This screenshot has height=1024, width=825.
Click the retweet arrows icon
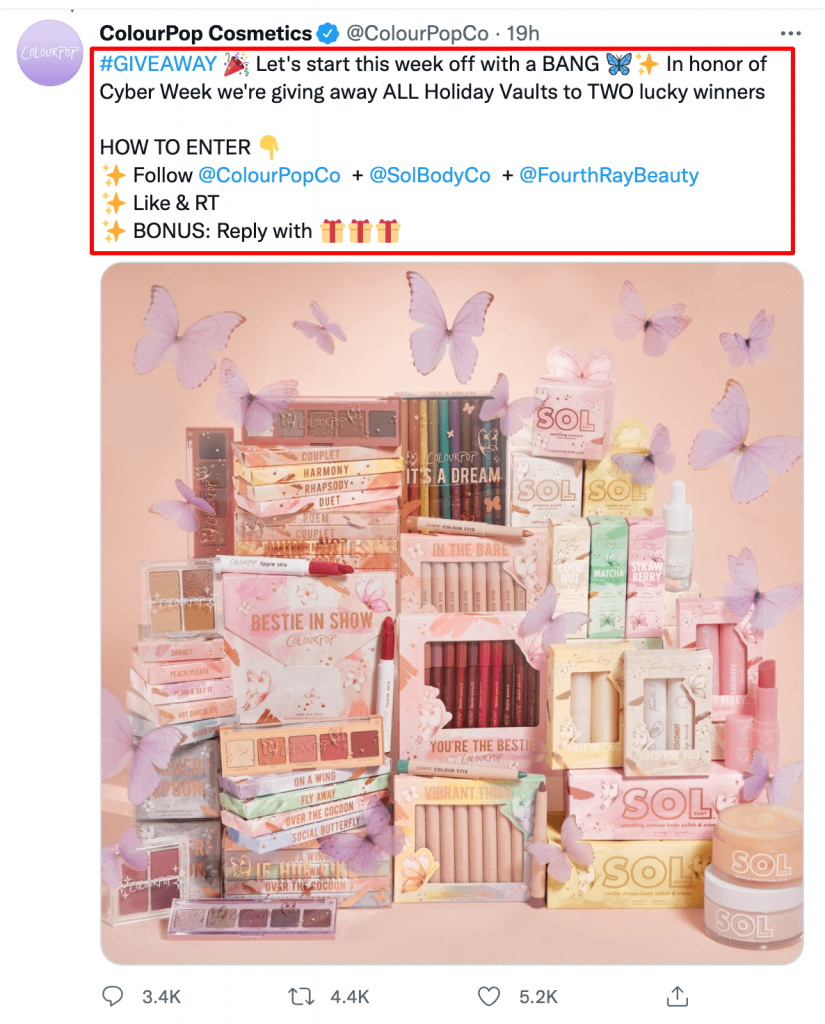pyautogui.click(x=301, y=997)
